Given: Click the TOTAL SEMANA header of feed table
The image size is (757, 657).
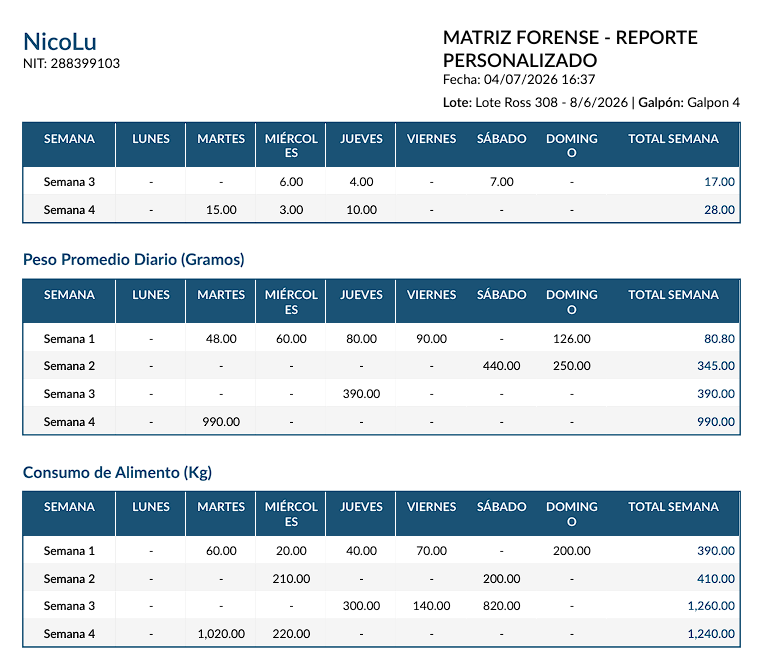Looking at the screenshot, I should (673, 507).
